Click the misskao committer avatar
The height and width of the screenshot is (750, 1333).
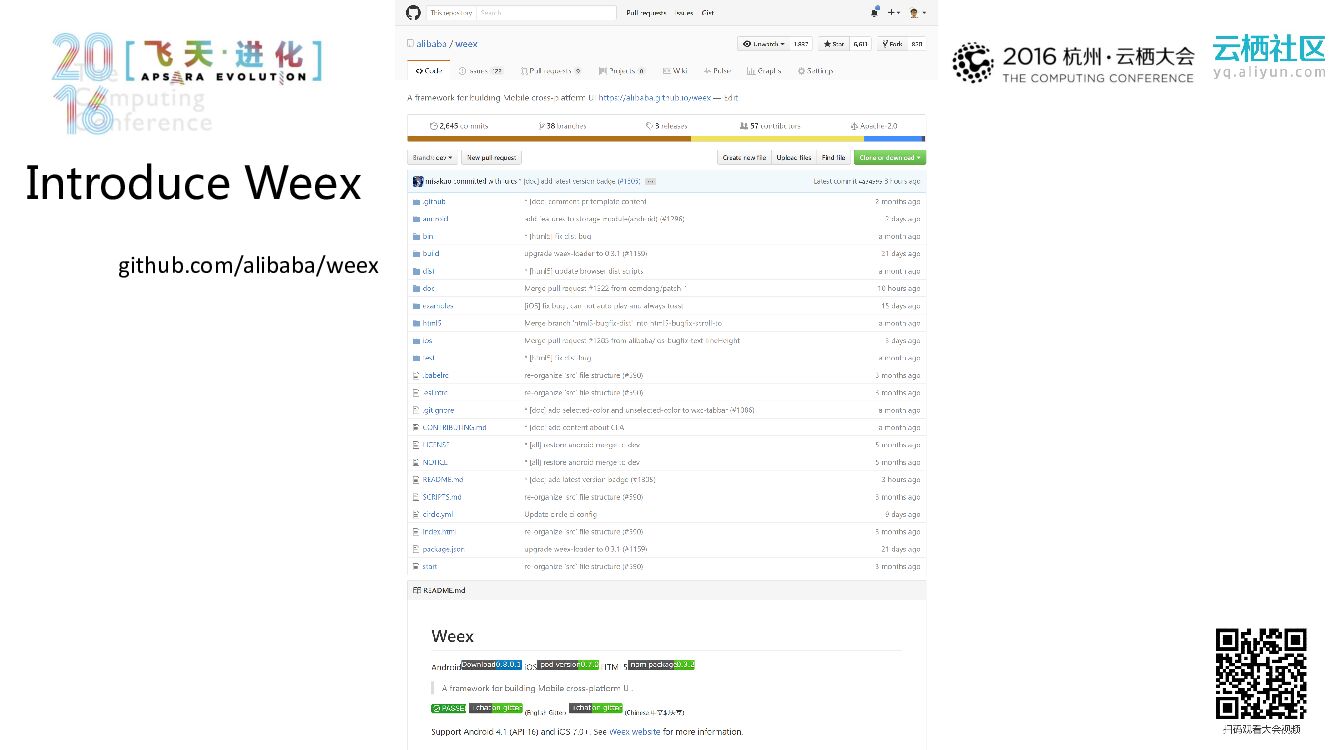pos(417,182)
